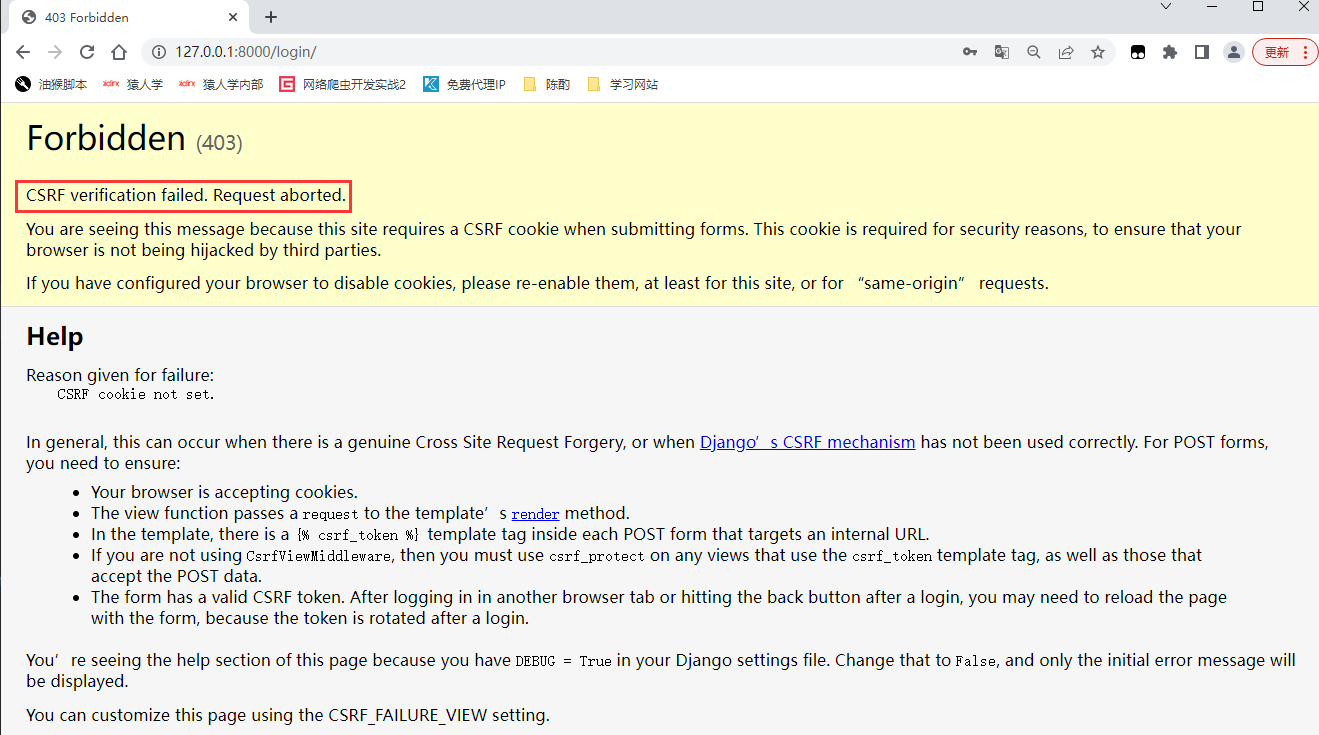Click the render method link

click(535, 514)
